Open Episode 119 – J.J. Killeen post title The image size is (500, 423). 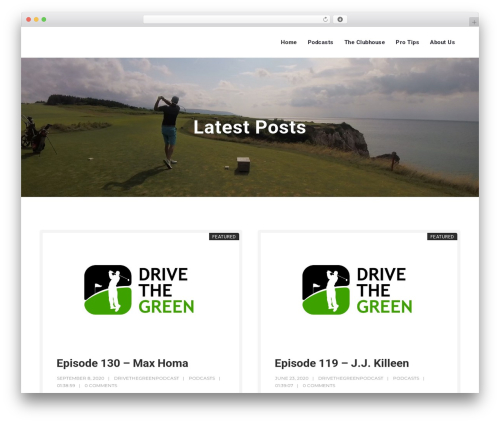[342, 363]
